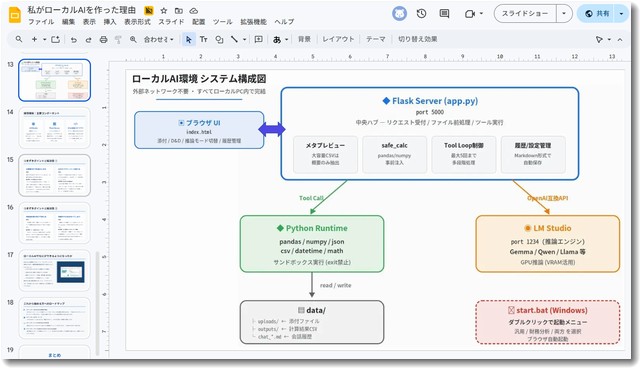Viewport: 640px width, 368px height.
Task: Open the ツール menu
Action: pyautogui.click(x=222, y=22)
